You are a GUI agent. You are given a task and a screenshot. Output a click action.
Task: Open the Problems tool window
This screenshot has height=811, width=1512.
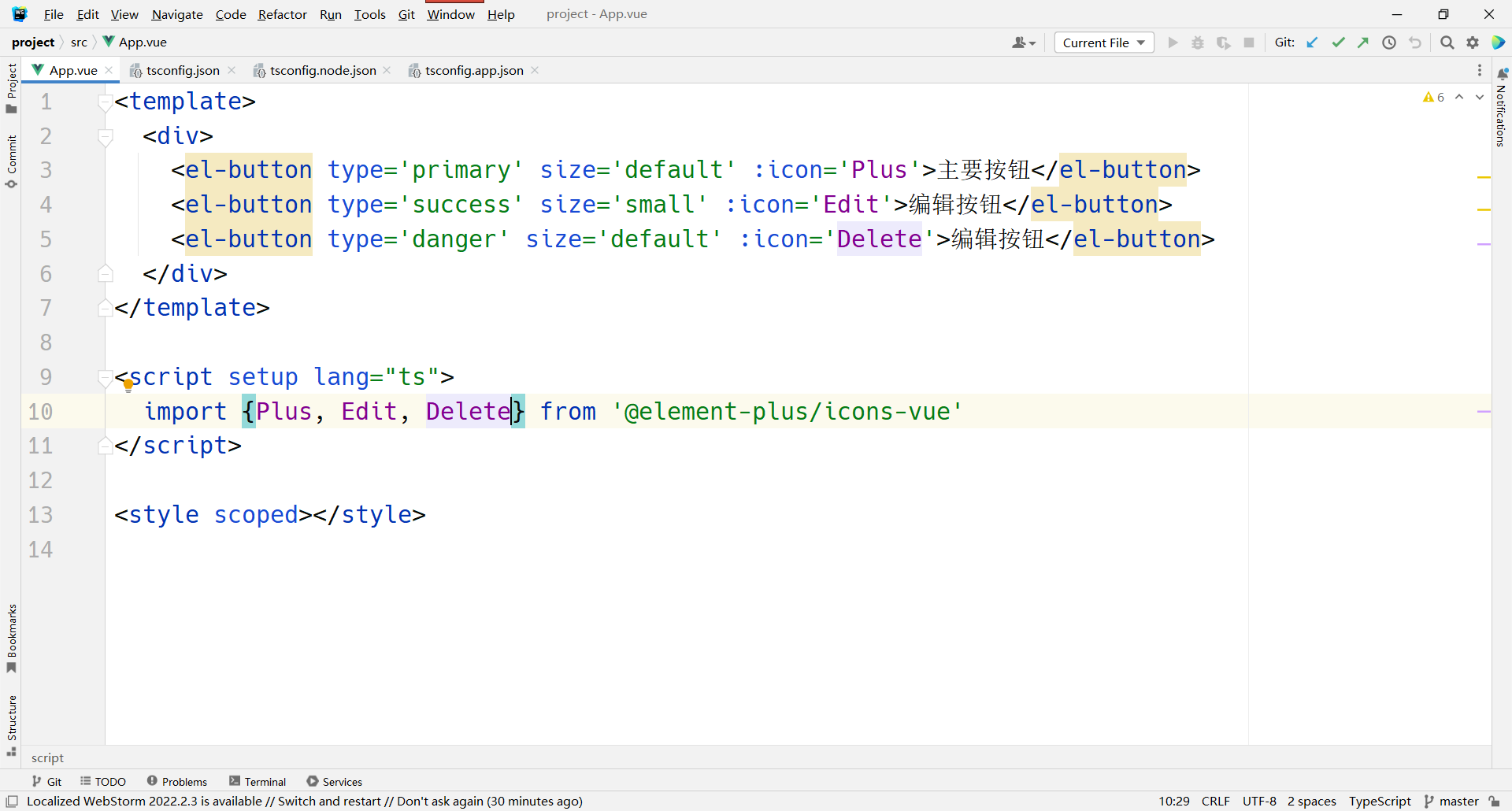point(177,781)
